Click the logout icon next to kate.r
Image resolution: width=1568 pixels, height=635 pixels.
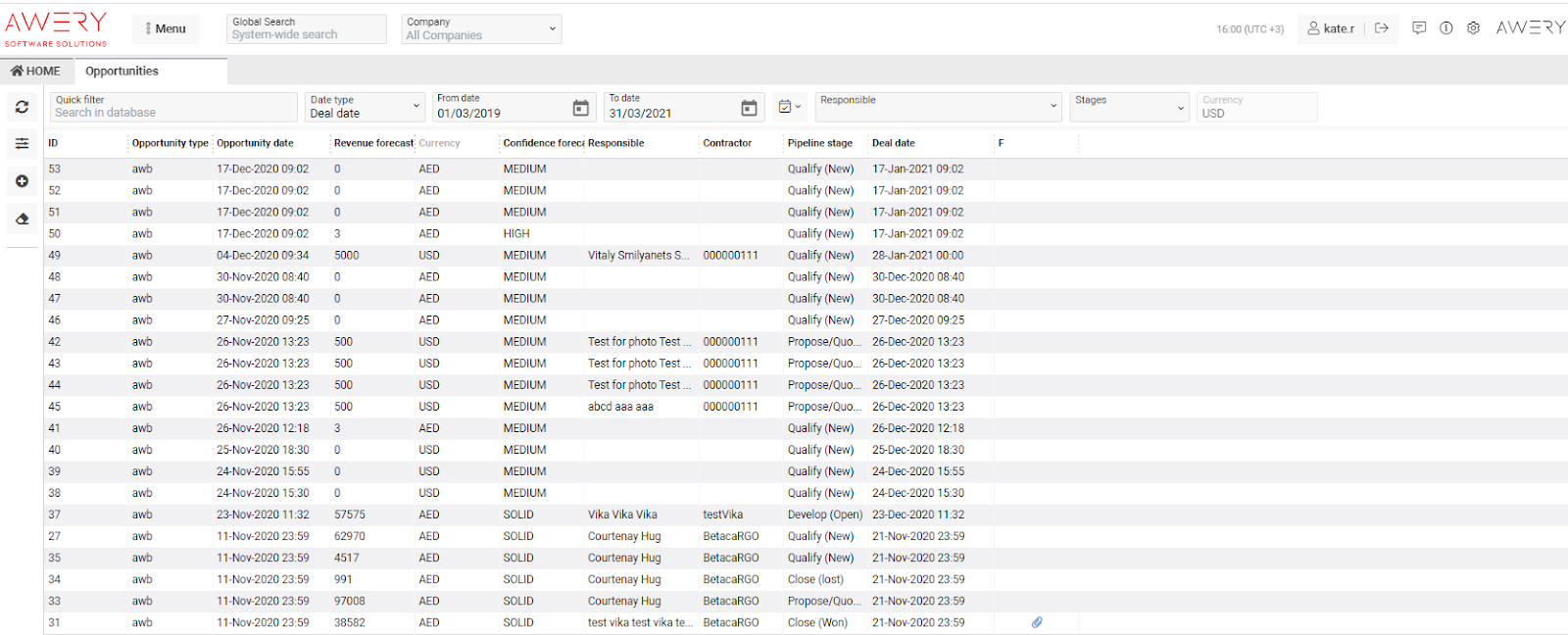point(1382,28)
